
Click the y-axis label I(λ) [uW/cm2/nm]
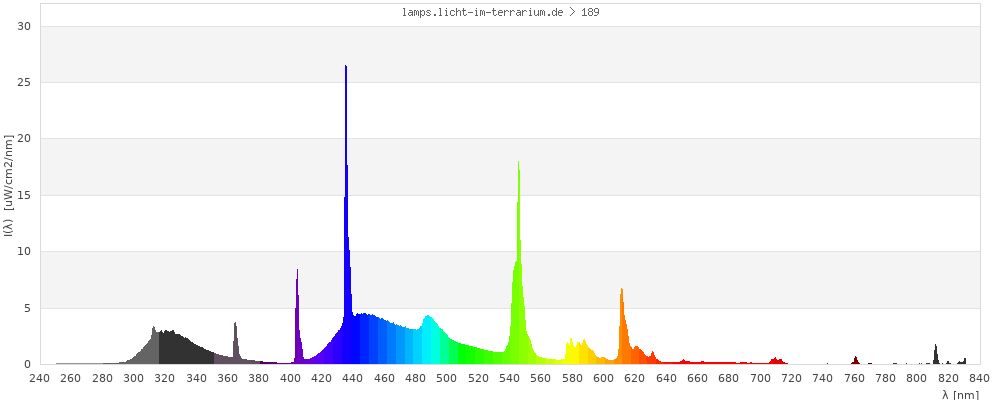(x=8, y=186)
